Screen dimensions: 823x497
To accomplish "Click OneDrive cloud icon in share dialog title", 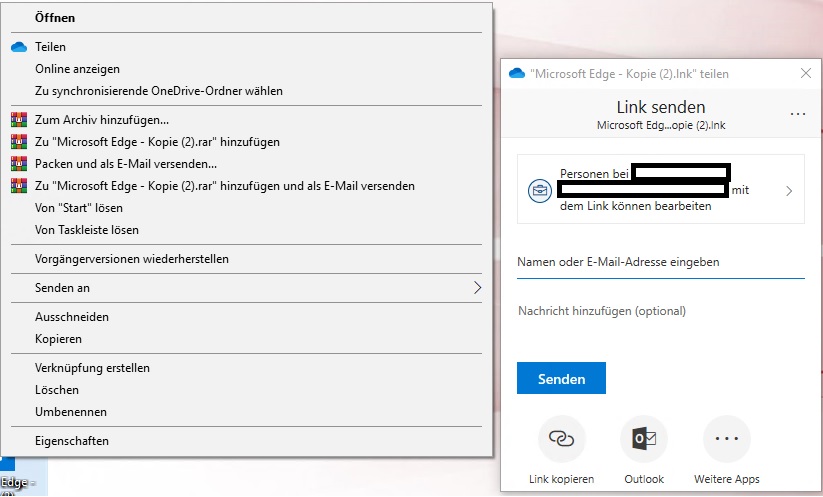I will tap(517, 73).
